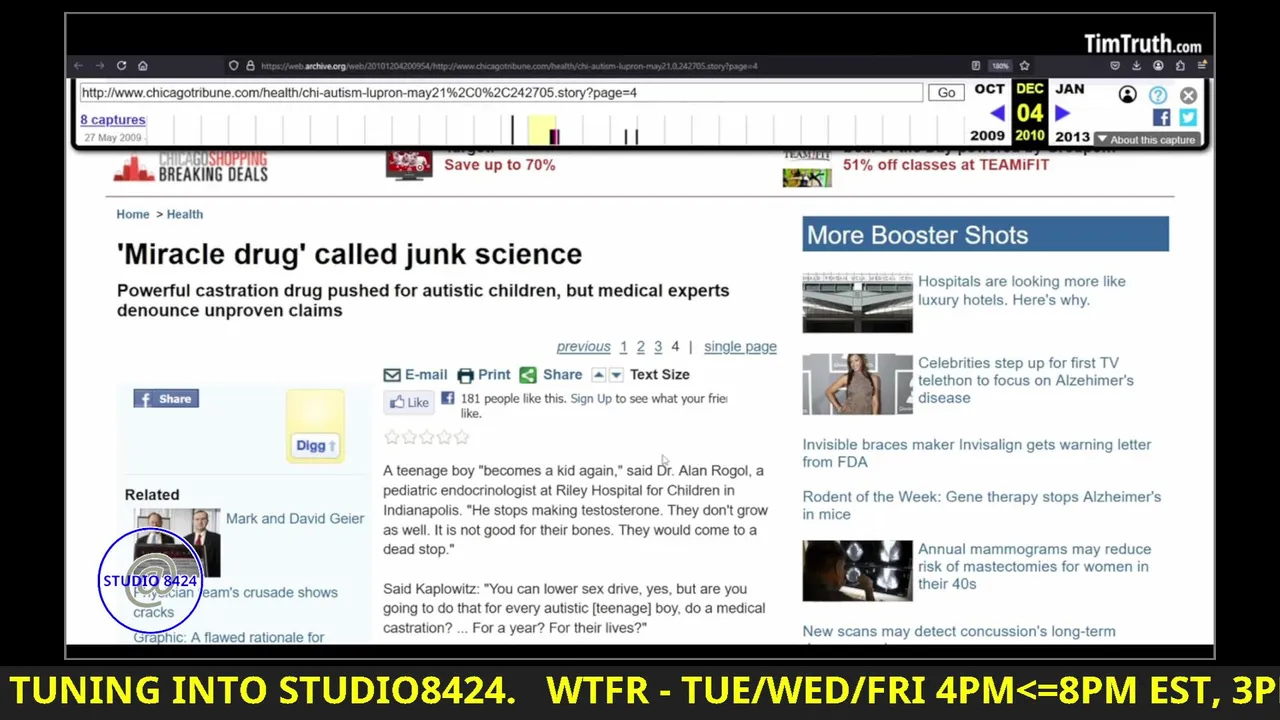This screenshot has height=720, width=1280.
Task: Click the Facebook Share button in sidebar
Action: click(x=166, y=398)
